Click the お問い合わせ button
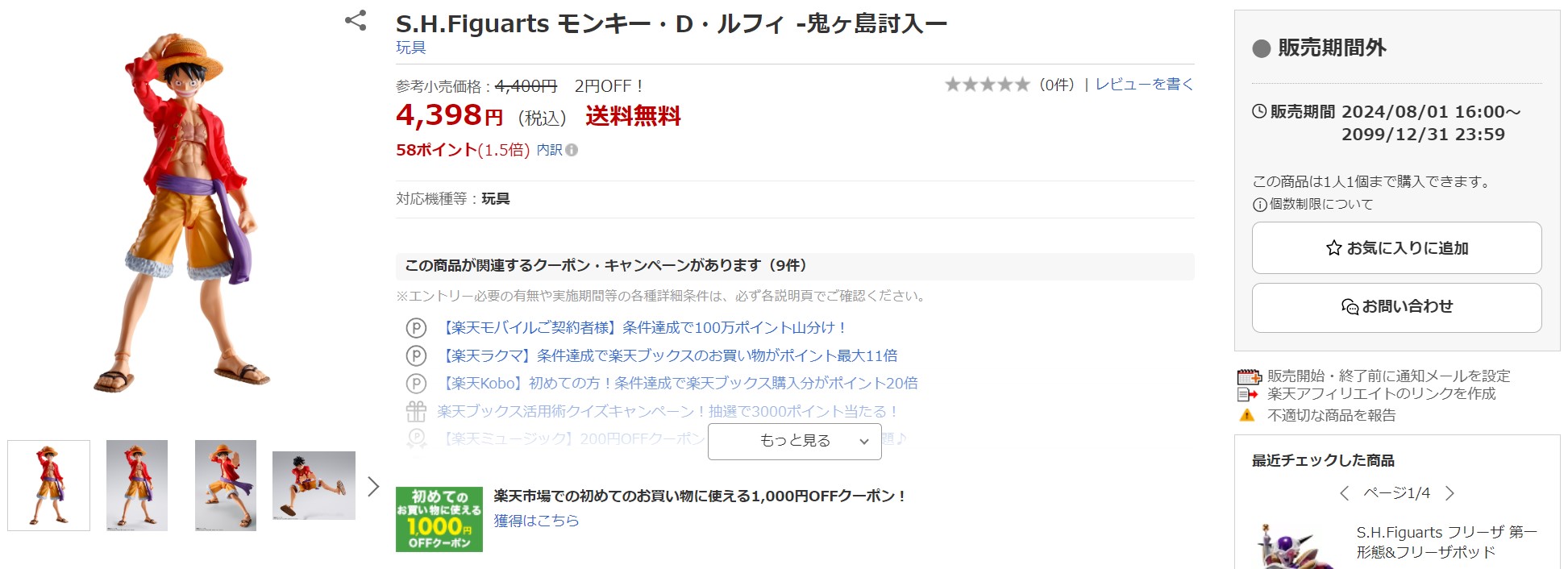Image resolution: width=1568 pixels, height=569 pixels. click(x=1396, y=307)
